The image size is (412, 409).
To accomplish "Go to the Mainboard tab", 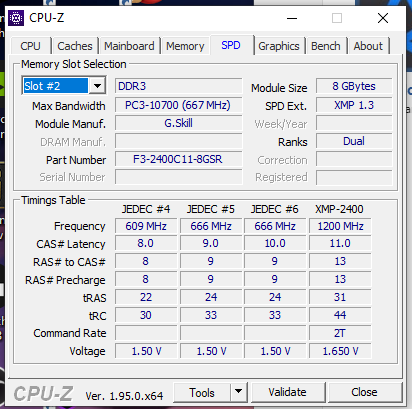I will pos(129,46).
